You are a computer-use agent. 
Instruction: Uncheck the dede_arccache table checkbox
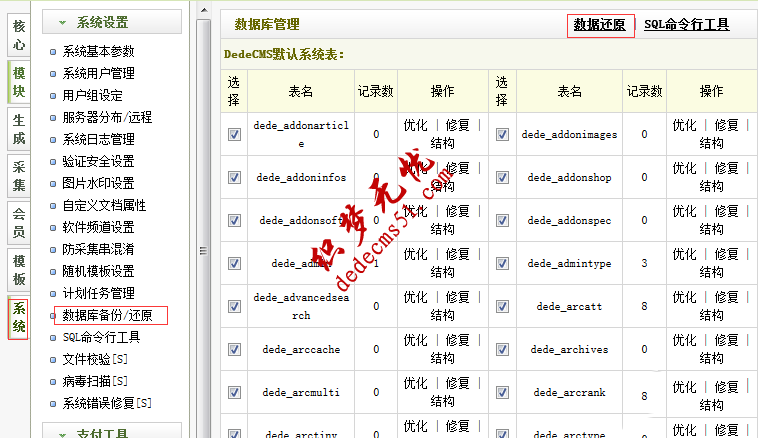[x=234, y=350]
